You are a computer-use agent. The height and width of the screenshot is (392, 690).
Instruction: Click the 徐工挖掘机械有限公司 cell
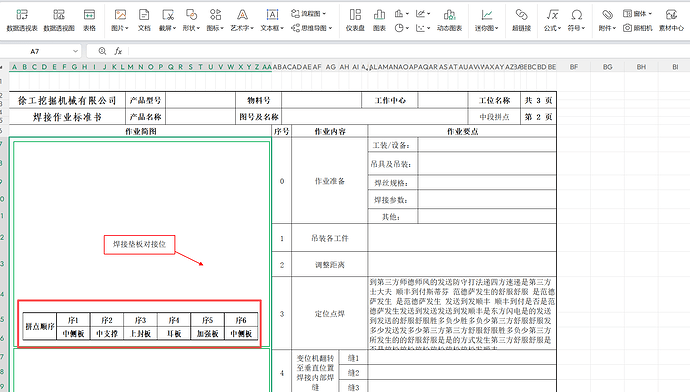click(67, 100)
